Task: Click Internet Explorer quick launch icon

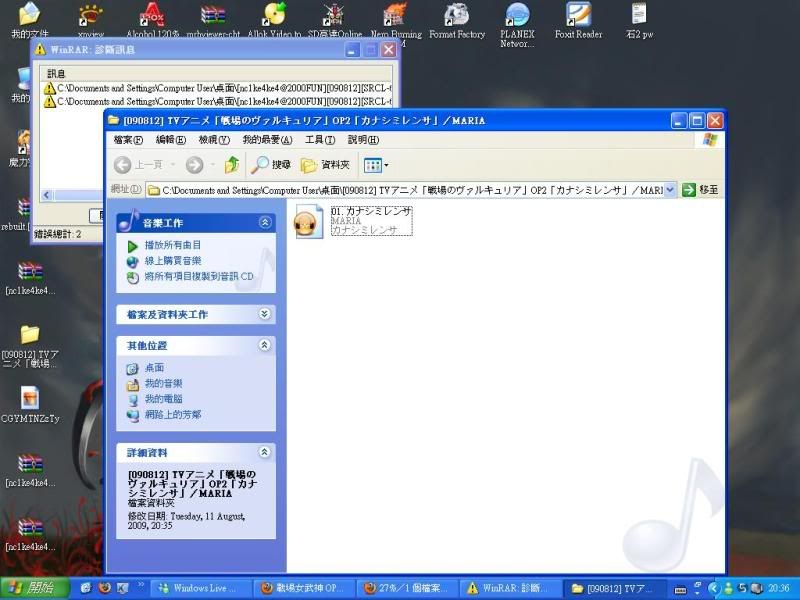Action: tap(86, 588)
